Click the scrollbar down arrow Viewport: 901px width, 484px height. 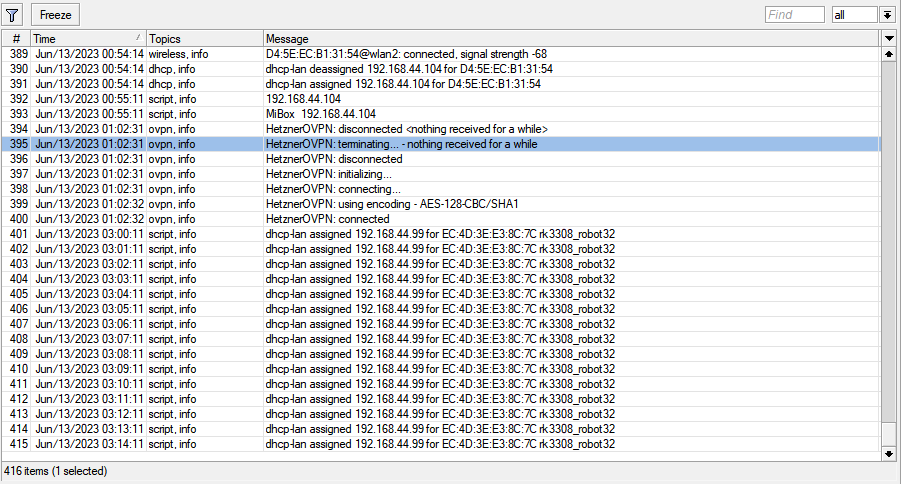[889, 454]
